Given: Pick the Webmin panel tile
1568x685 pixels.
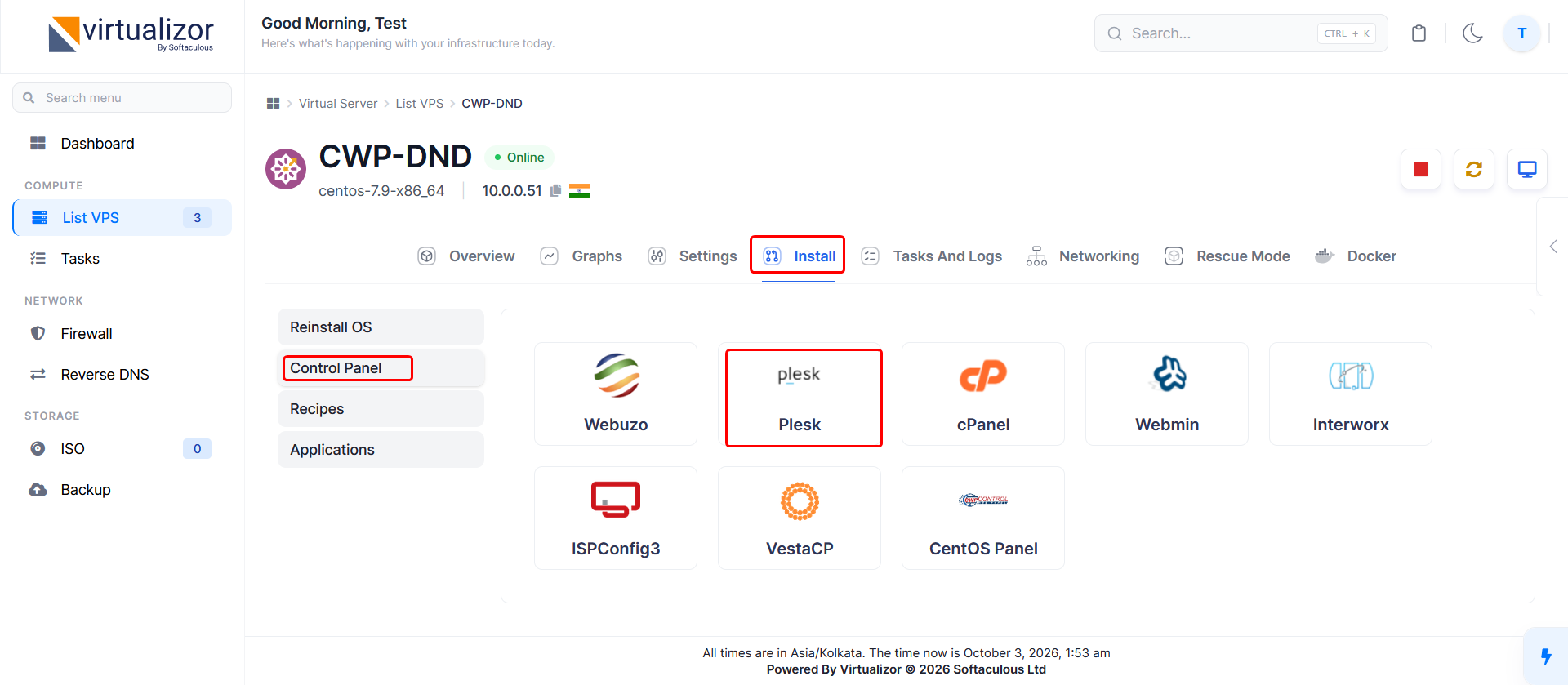Looking at the screenshot, I should (1167, 394).
